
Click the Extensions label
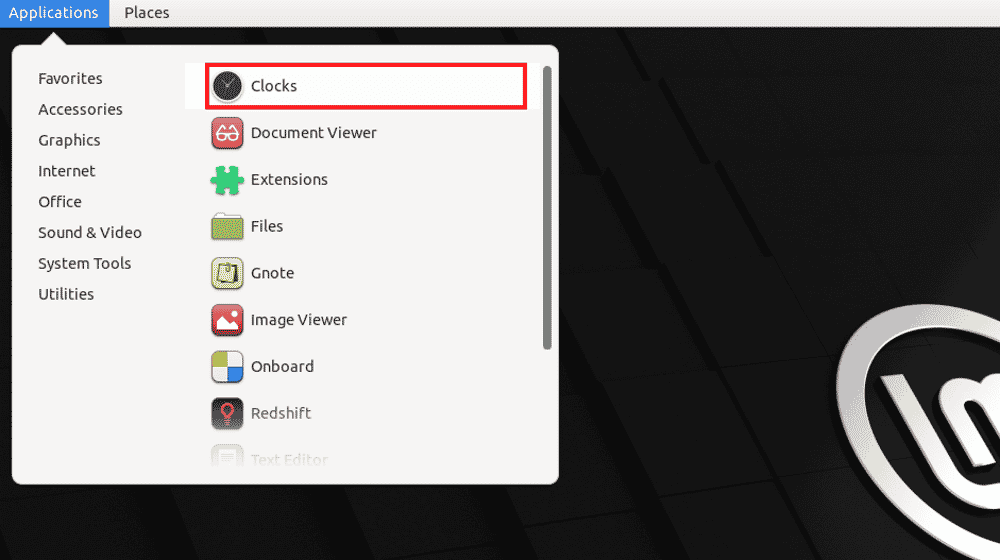click(x=289, y=180)
